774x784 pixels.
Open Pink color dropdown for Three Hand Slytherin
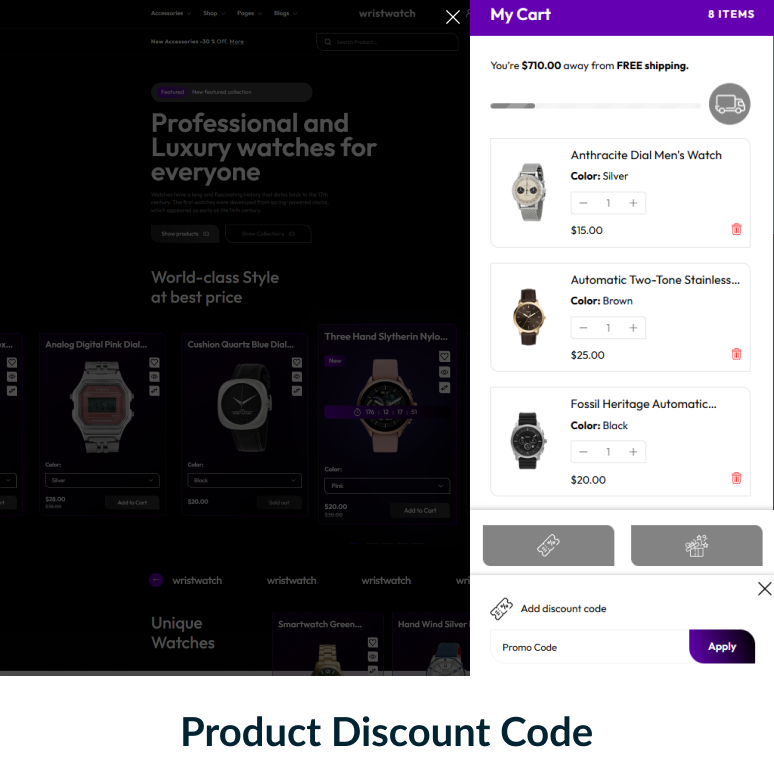click(x=387, y=486)
